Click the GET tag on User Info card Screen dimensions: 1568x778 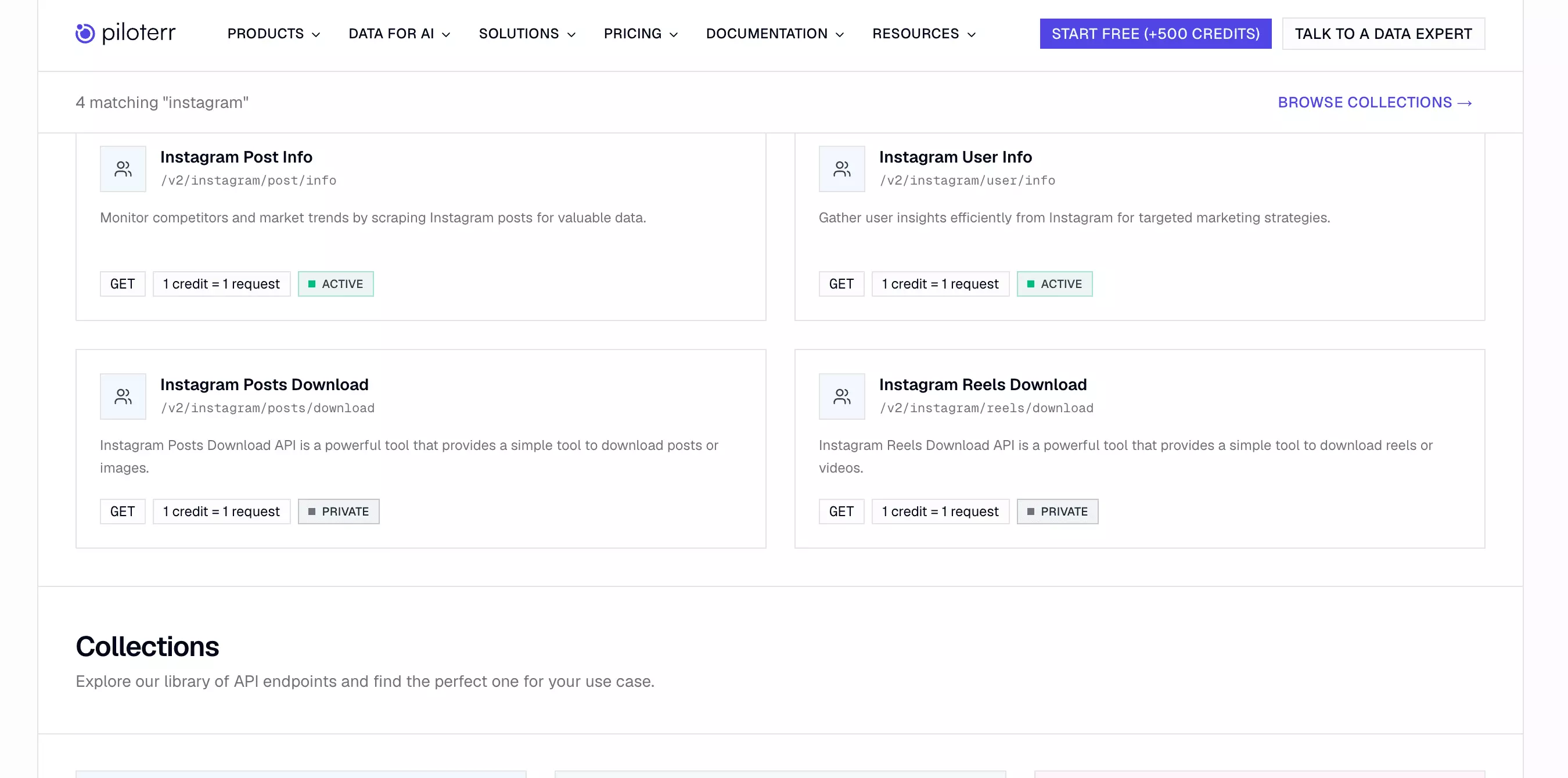841,284
